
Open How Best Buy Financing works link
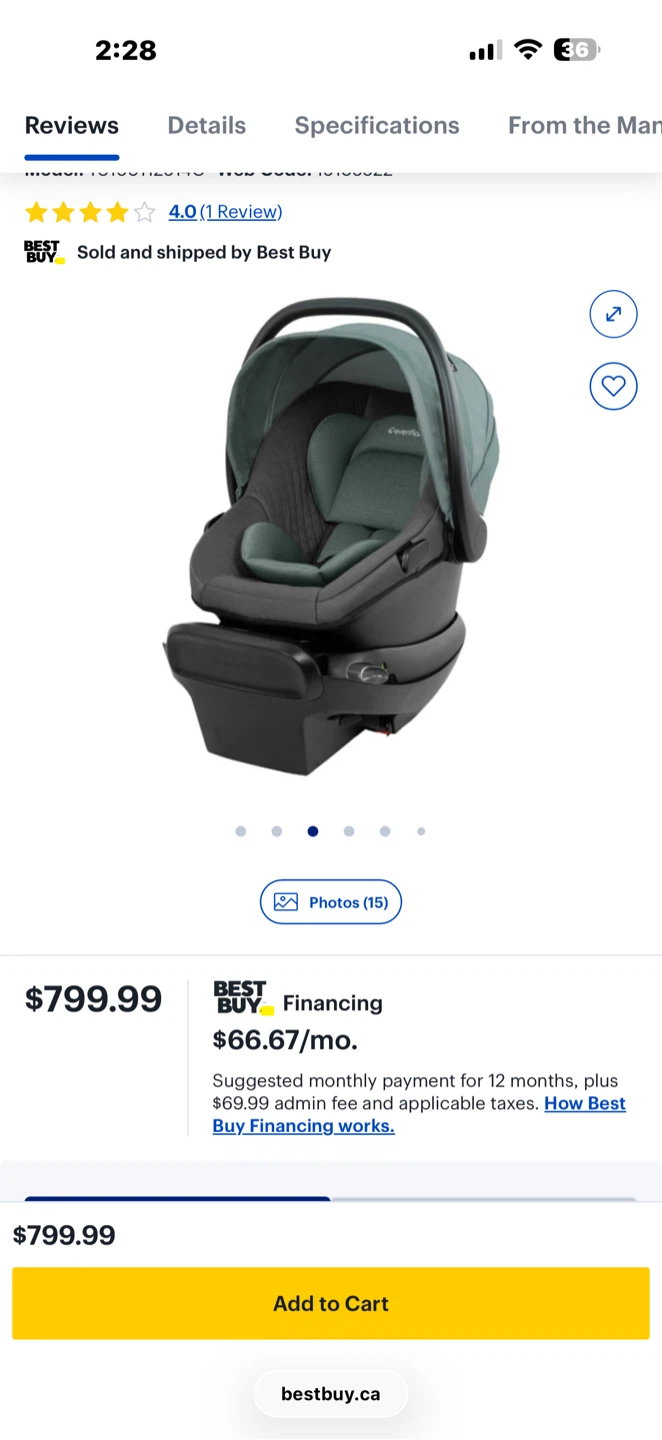point(419,1114)
